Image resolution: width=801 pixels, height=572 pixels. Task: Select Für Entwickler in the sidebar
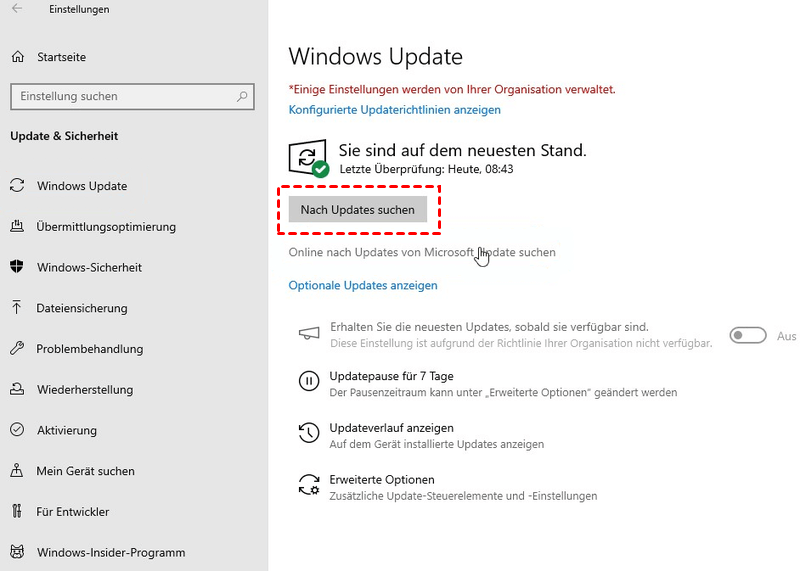[x=73, y=512]
